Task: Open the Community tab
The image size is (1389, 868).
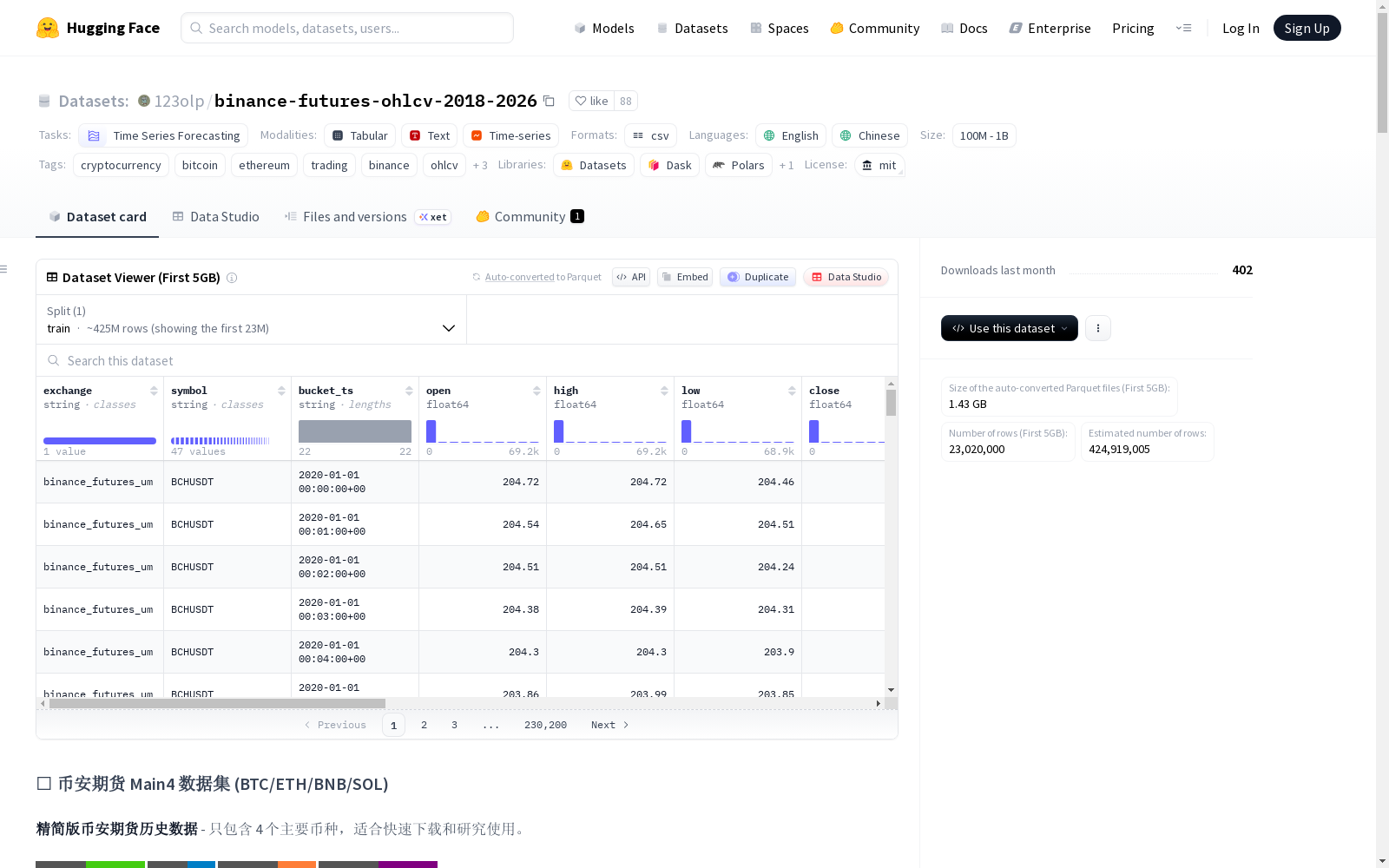Action: point(530,217)
